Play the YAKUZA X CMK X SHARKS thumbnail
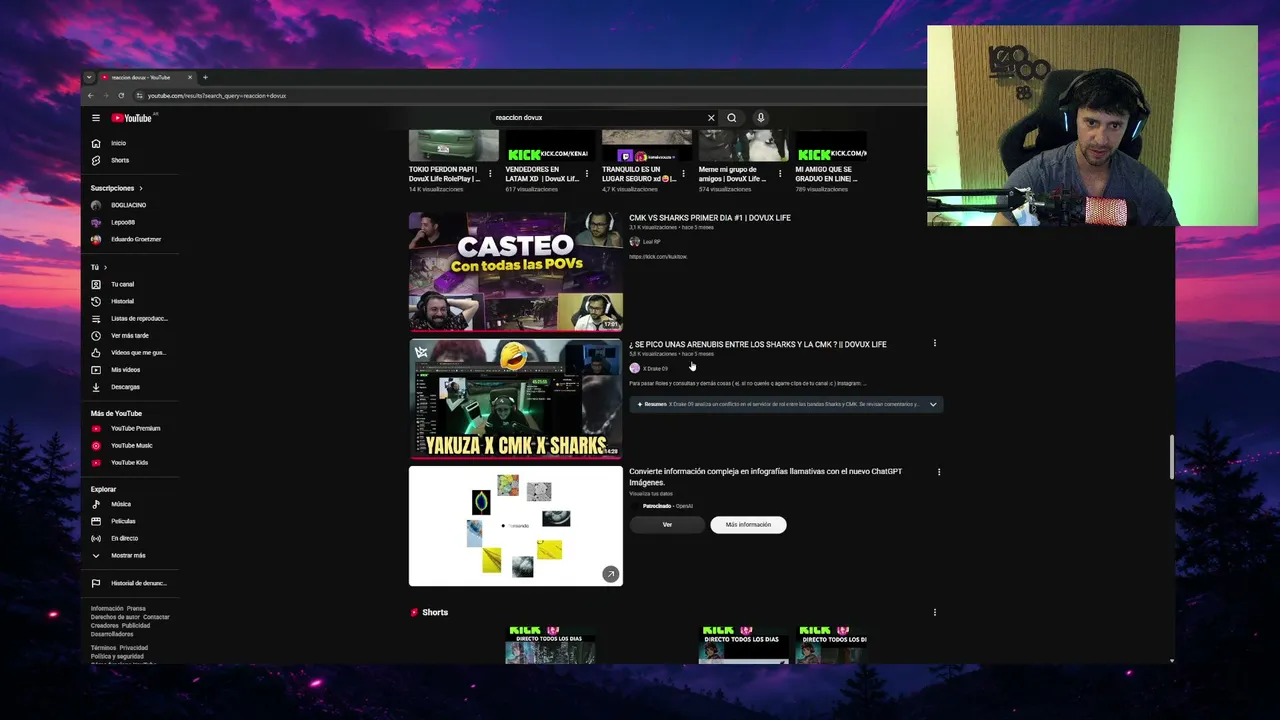Screen dimensions: 1280x720 516,398
